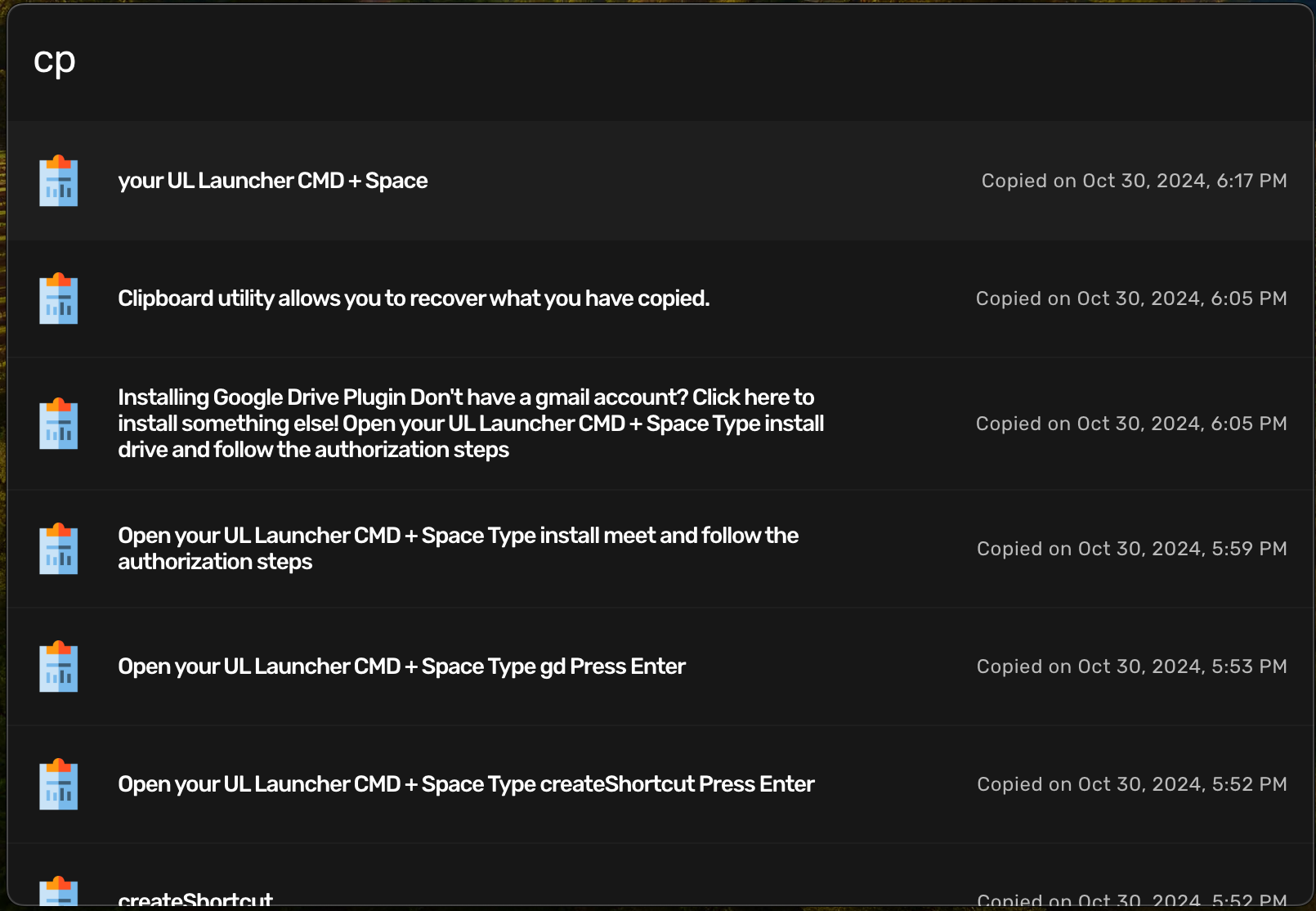The height and width of the screenshot is (911, 1316).
Task: Select the 'install meet and follow' clipboard entry
Action: 459,548
